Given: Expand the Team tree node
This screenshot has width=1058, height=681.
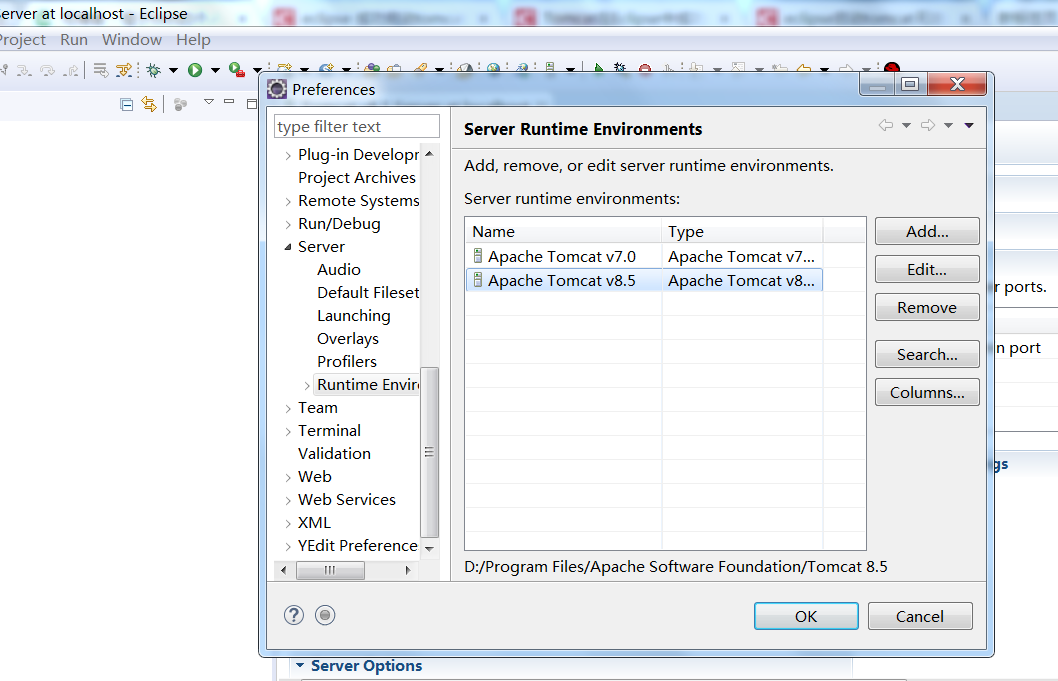Looking at the screenshot, I should pos(288,408).
